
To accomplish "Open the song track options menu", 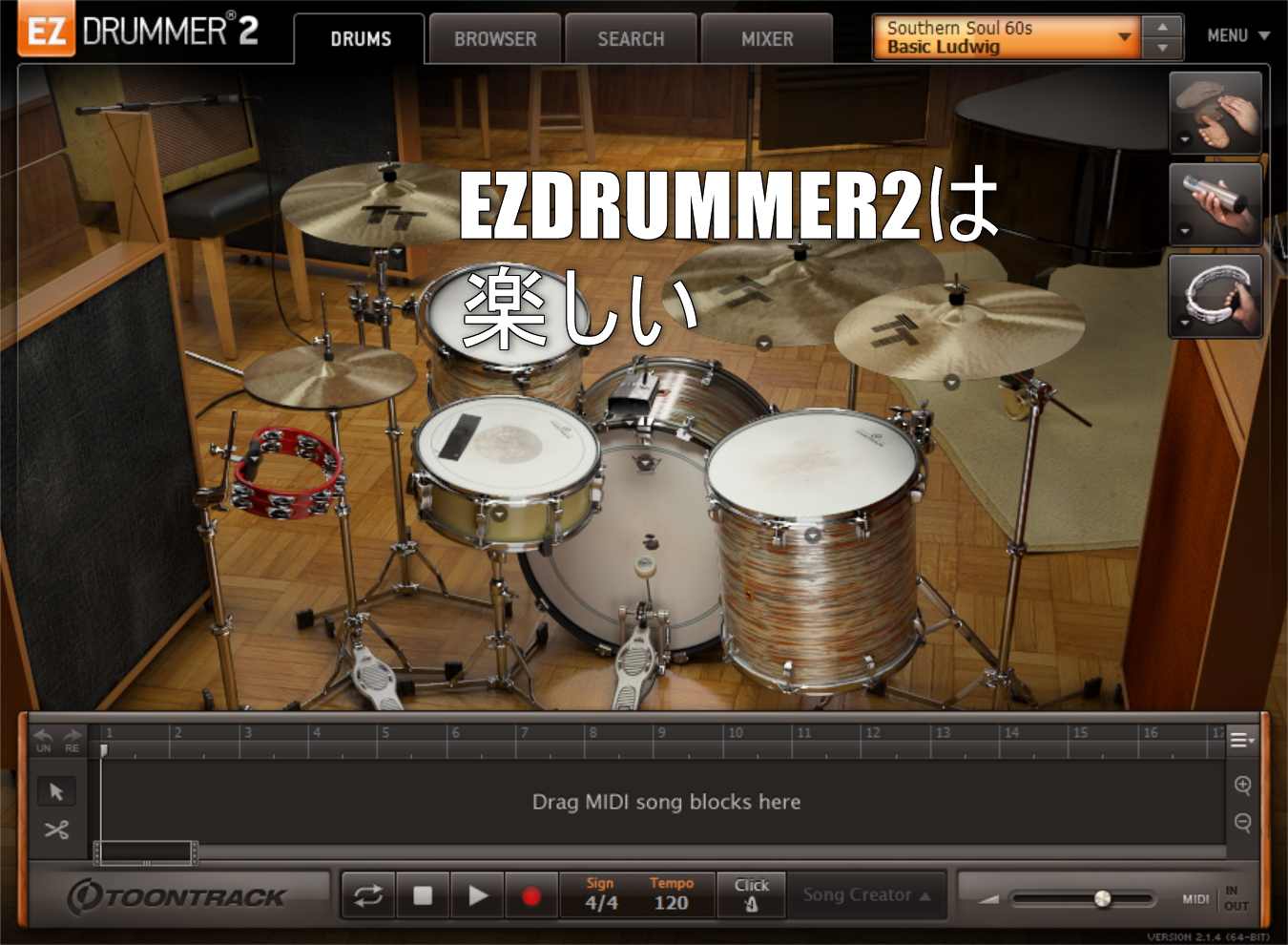I will (x=1241, y=740).
